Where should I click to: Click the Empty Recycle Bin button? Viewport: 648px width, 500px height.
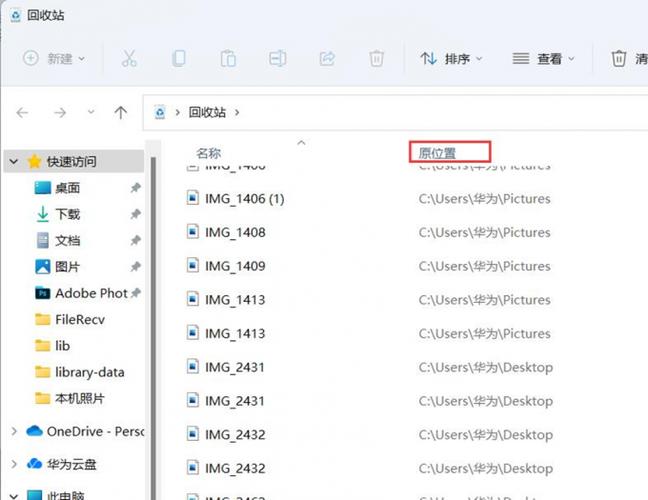(629, 59)
